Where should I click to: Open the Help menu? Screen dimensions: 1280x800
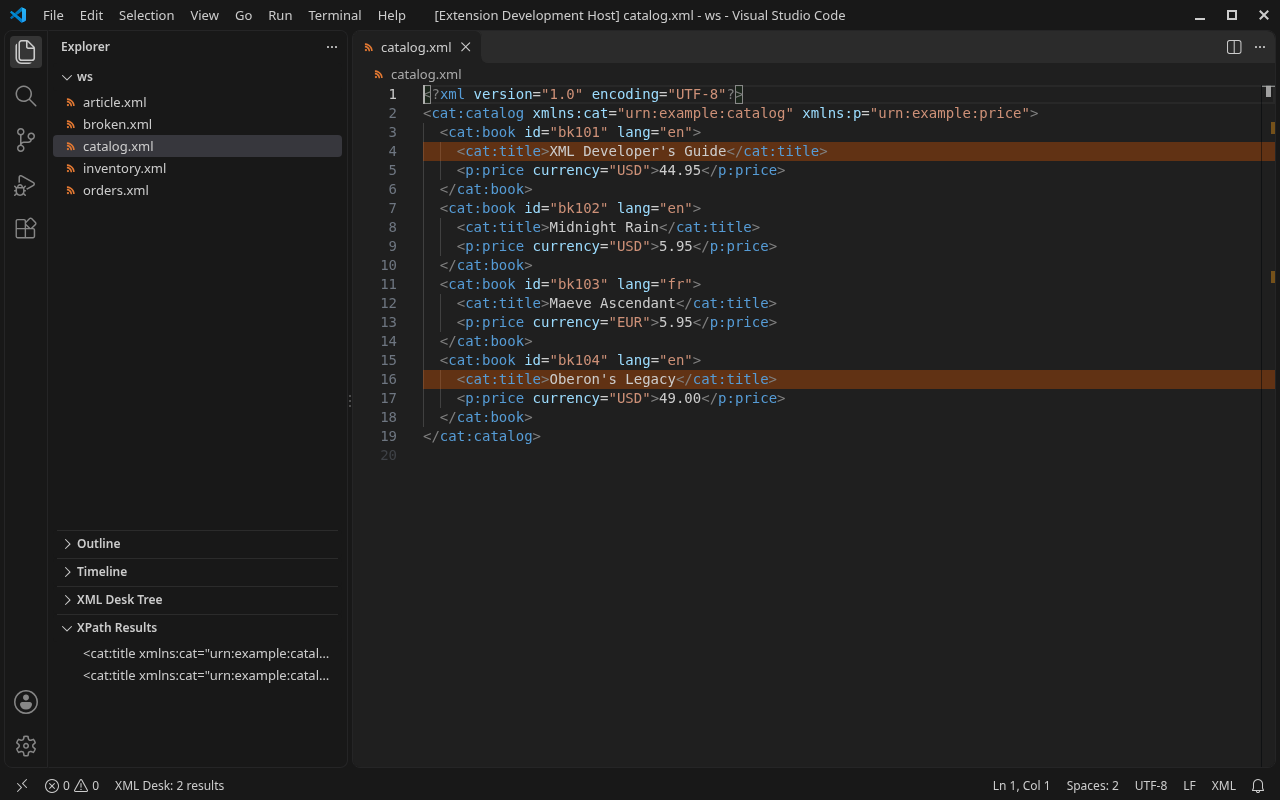(x=392, y=15)
